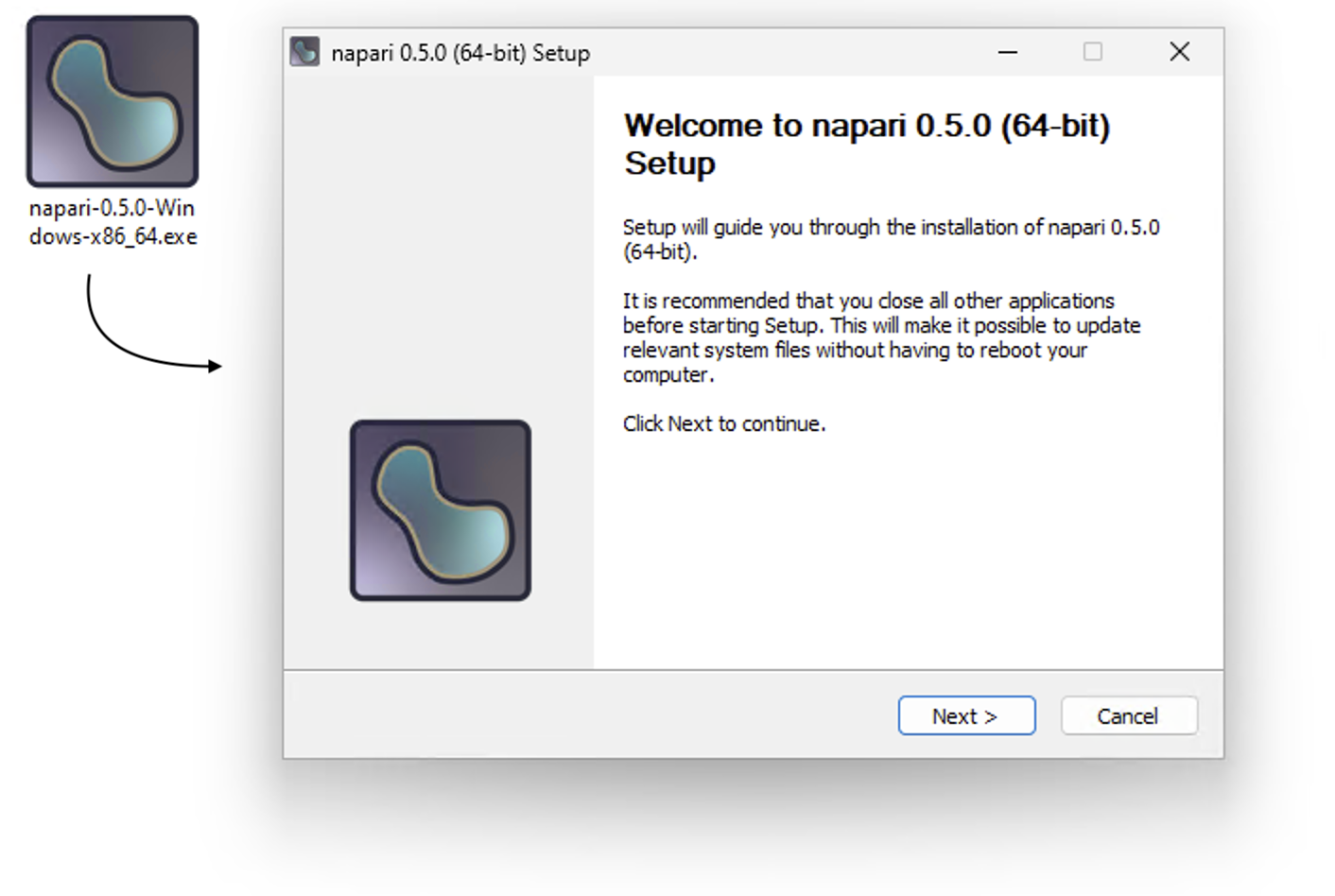The image size is (1335, 896).
Task: Click the setup instructions paragraph
Action: [881, 336]
